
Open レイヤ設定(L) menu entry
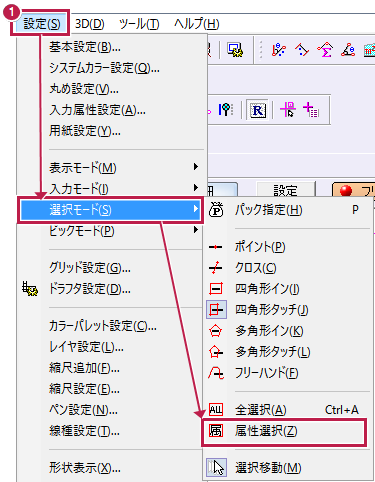tap(86, 347)
